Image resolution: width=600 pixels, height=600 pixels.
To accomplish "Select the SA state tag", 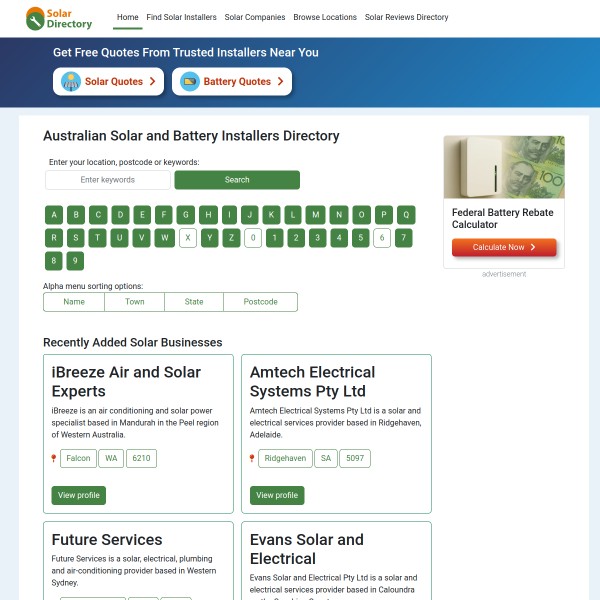I will [x=326, y=458].
